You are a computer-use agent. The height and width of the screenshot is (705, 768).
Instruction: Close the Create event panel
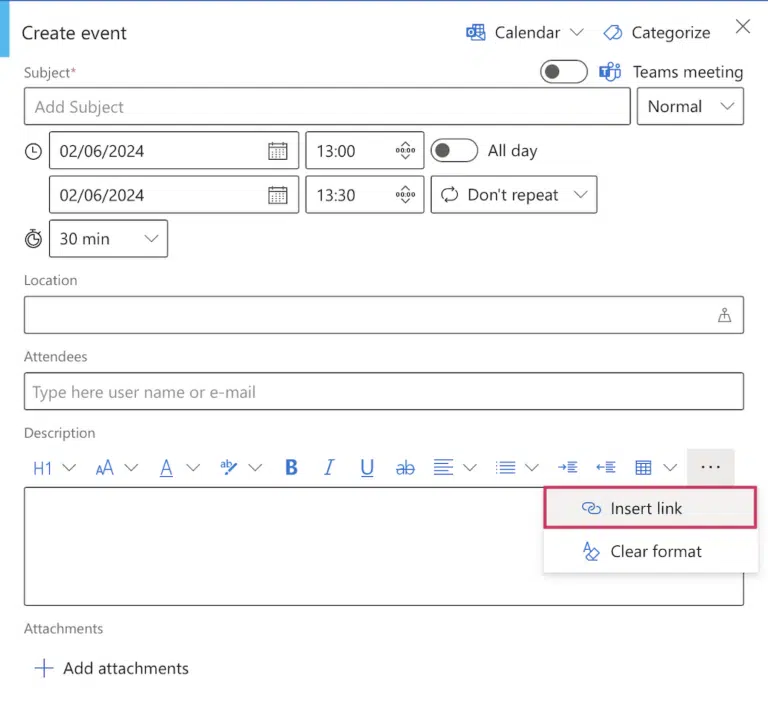click(x=743, y=26)
